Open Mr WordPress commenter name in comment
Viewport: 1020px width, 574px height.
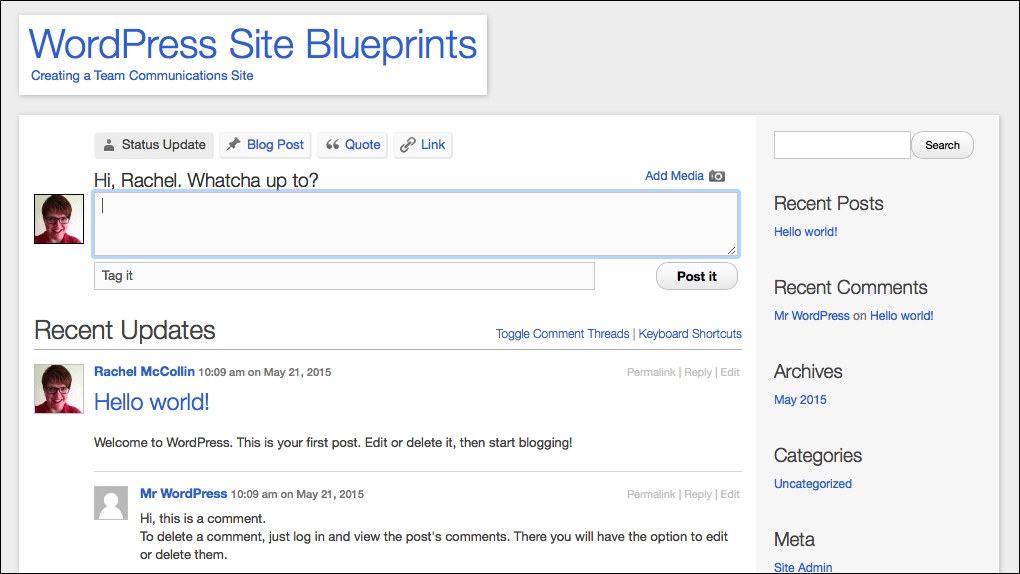click(183, 493)
